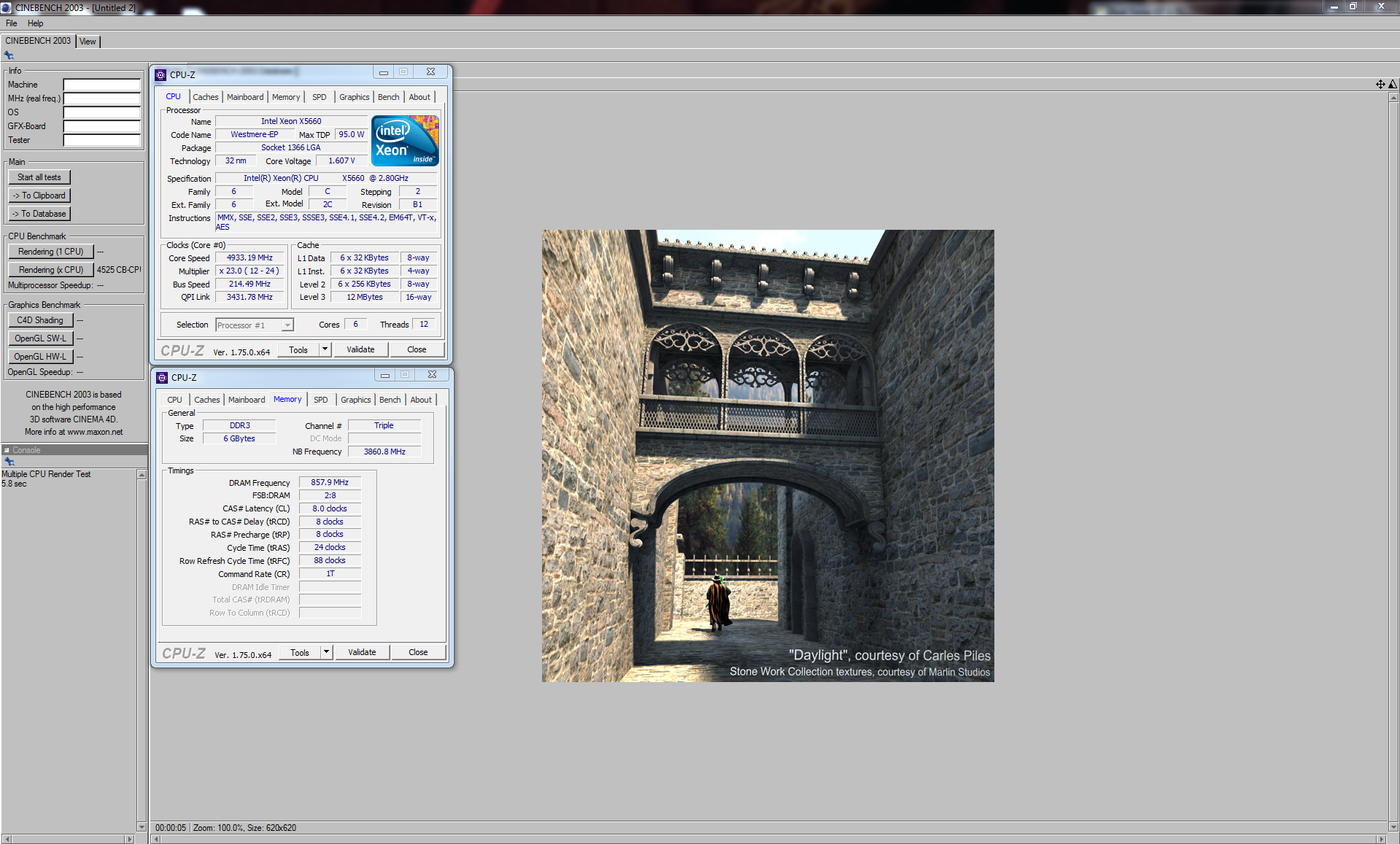Viewport: 1400px width, 844px height.
Task: Select the CINEBENCH 2003 tab
Action: 38,41
